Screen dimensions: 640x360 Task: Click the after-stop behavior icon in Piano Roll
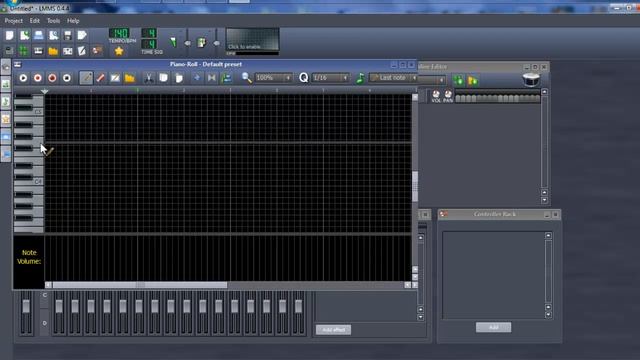(226, 78)
